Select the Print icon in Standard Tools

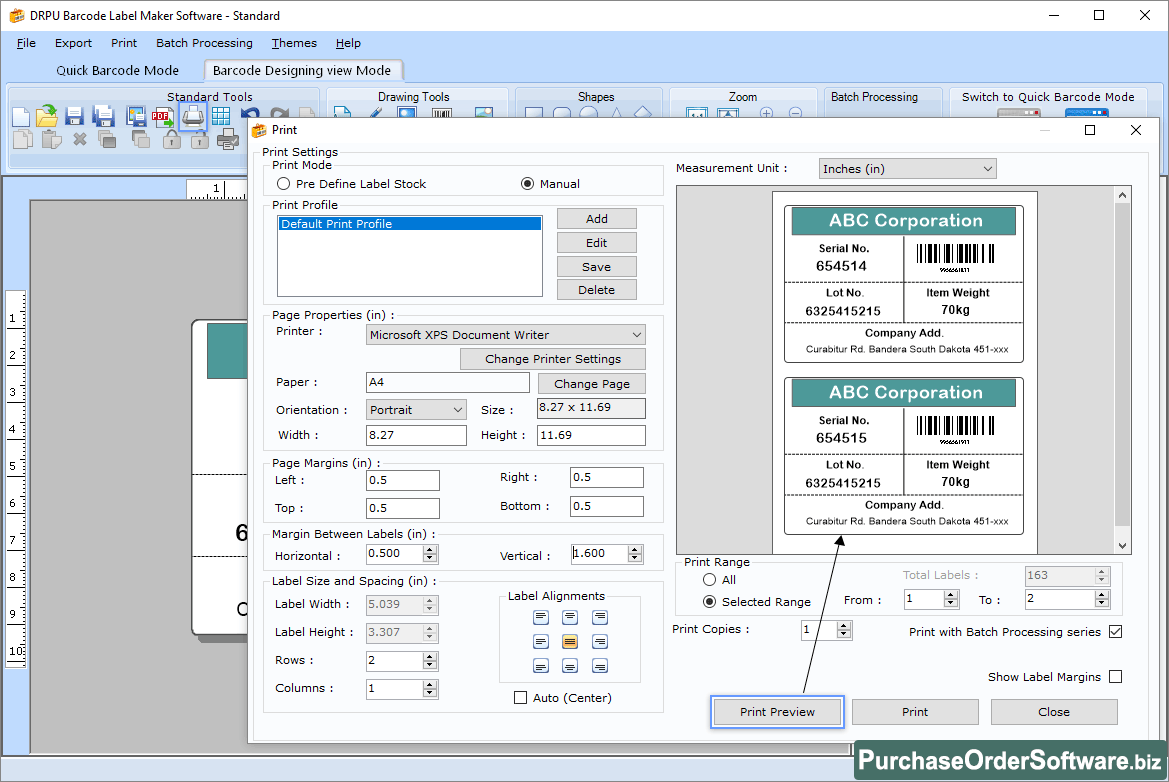[192, 115]
